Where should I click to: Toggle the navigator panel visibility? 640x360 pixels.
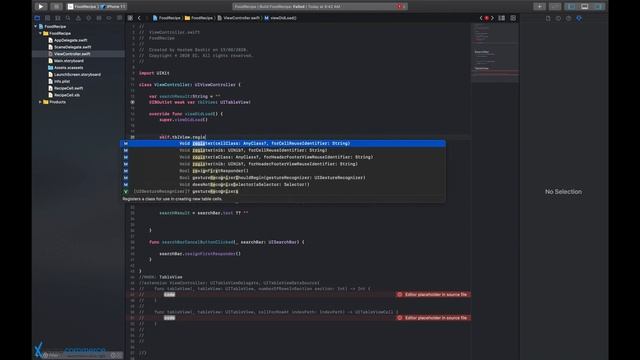(x=571, y=7)
